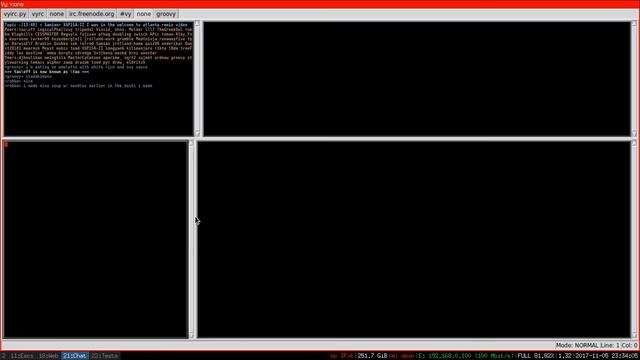Click the IRC chat pane scrollbar up arrow

pyautogui.click(x=197, y=24)
